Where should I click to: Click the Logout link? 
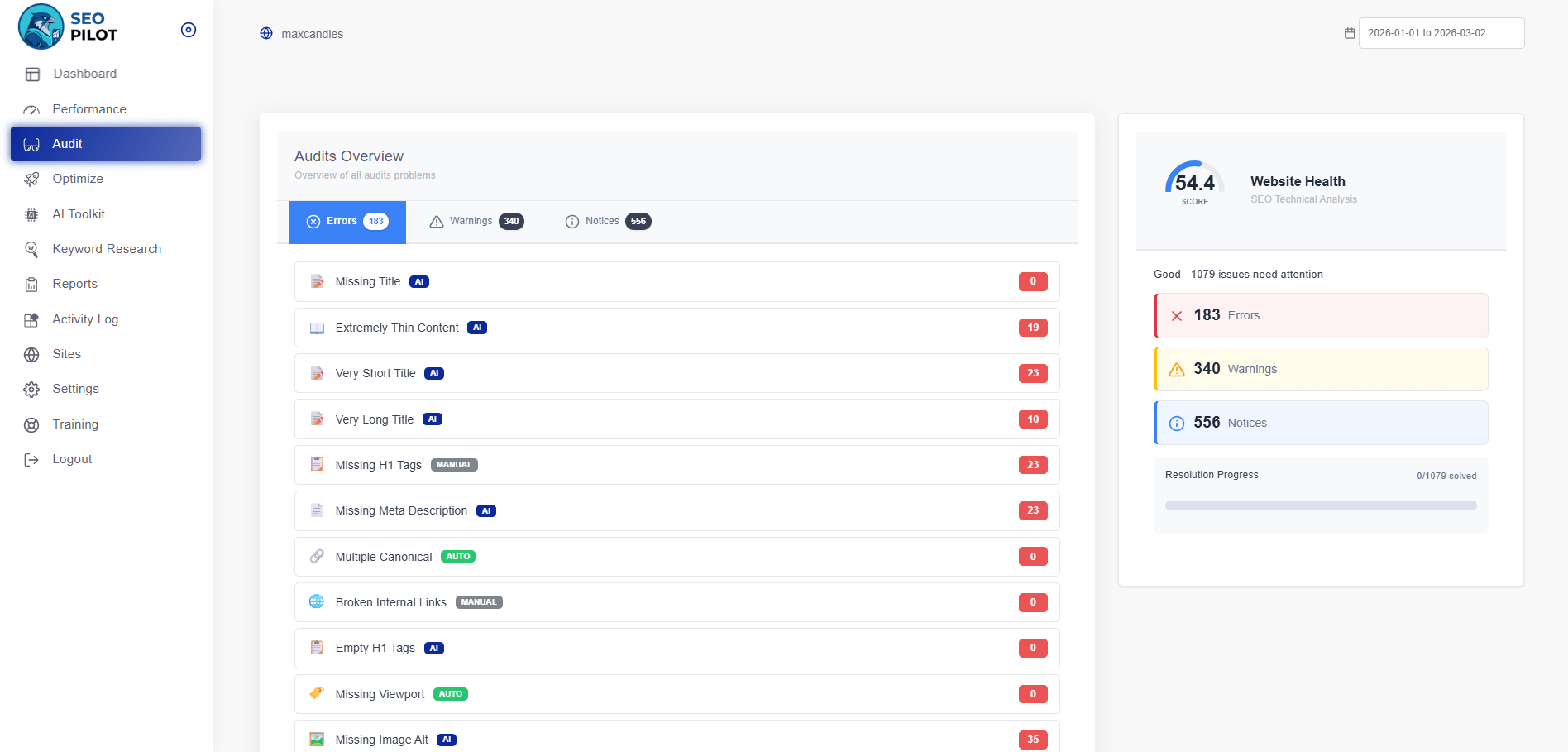coord(72,458)
